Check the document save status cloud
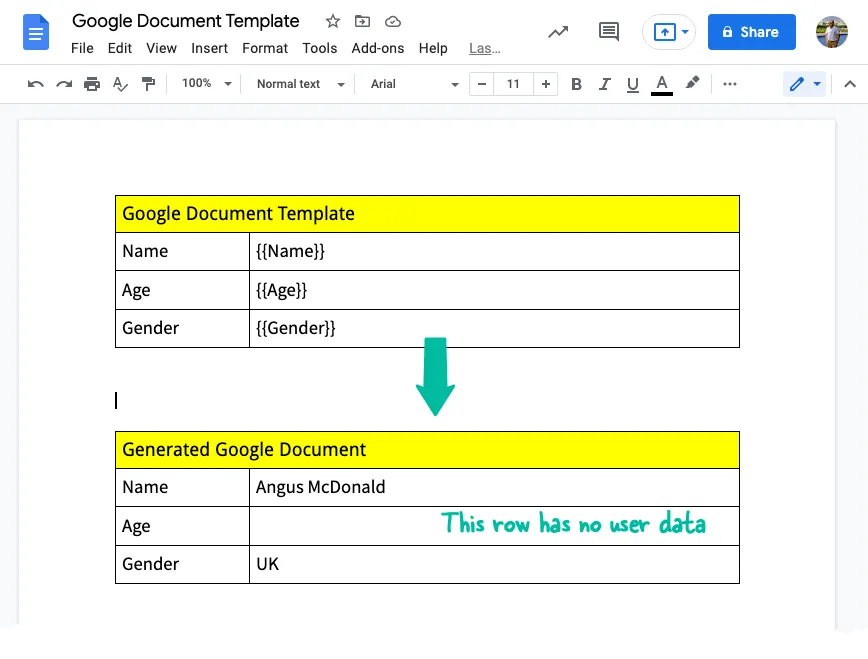868x659 pixels. click(x=392, y=21)
